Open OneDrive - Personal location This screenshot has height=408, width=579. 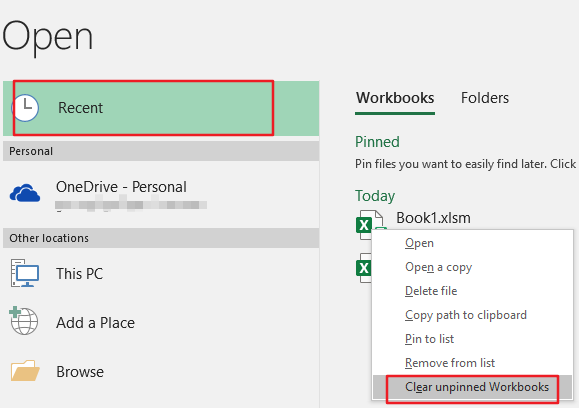[x=121, y=187]
